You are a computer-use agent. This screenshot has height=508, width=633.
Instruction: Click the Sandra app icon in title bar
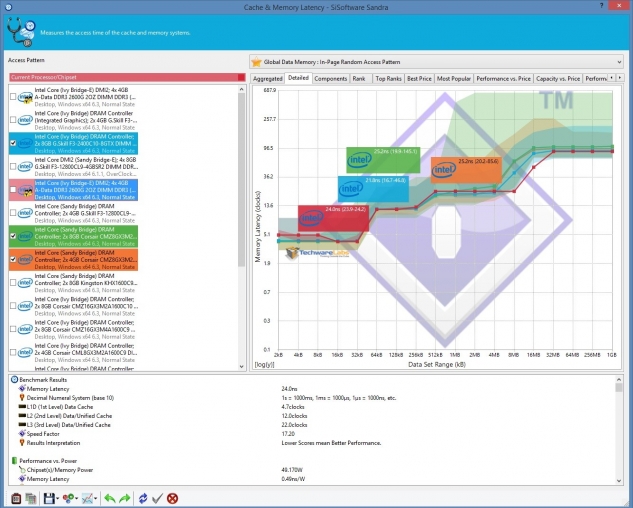coord(8,7)
